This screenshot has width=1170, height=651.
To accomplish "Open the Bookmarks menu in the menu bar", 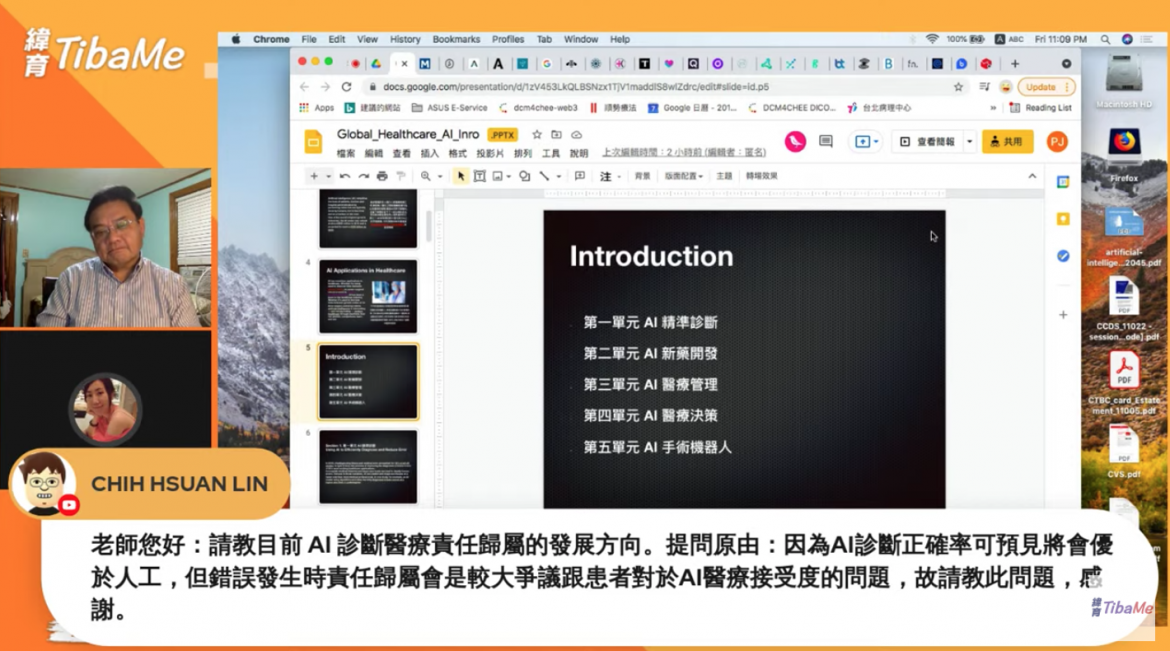I will (456, 39).
